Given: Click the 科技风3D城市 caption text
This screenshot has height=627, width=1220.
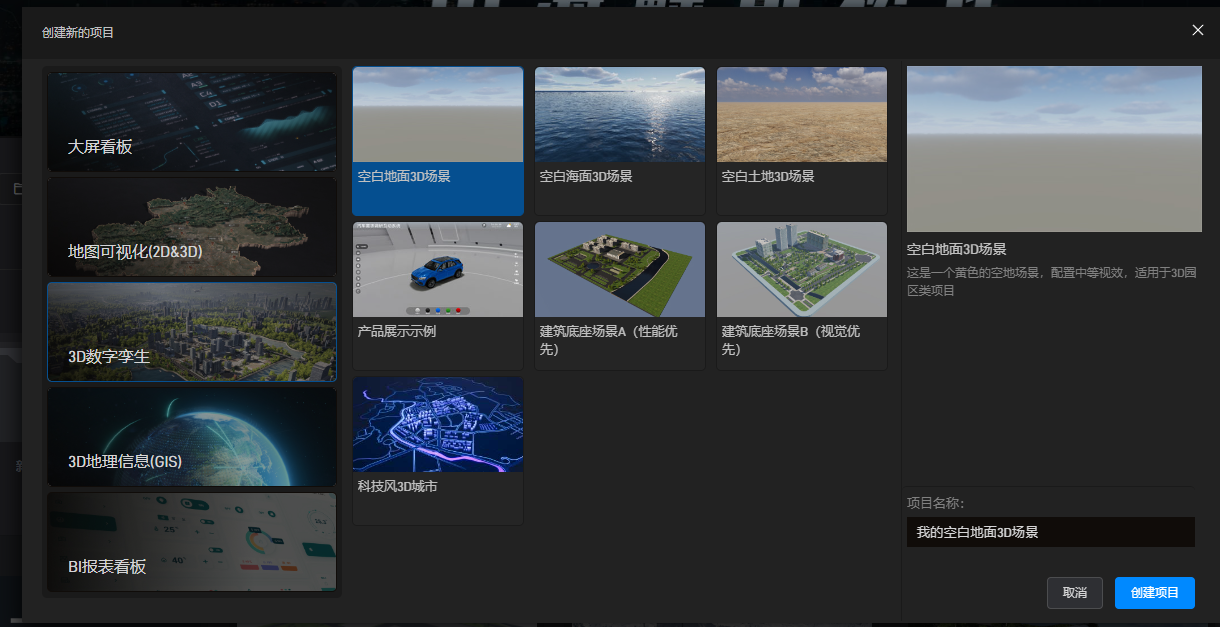Looking at the screenshot, I should [x=398, y=486].
